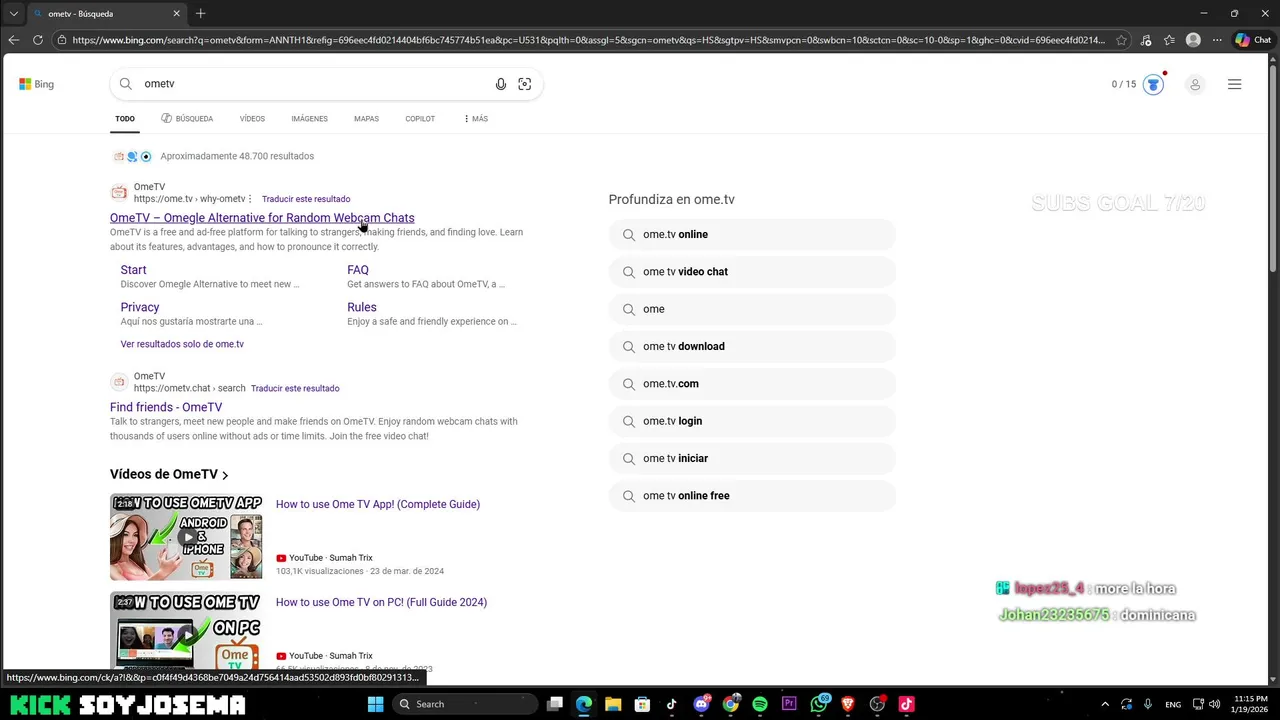Open the FAQ sublink

pyautogui.click(x=358, y=270)
